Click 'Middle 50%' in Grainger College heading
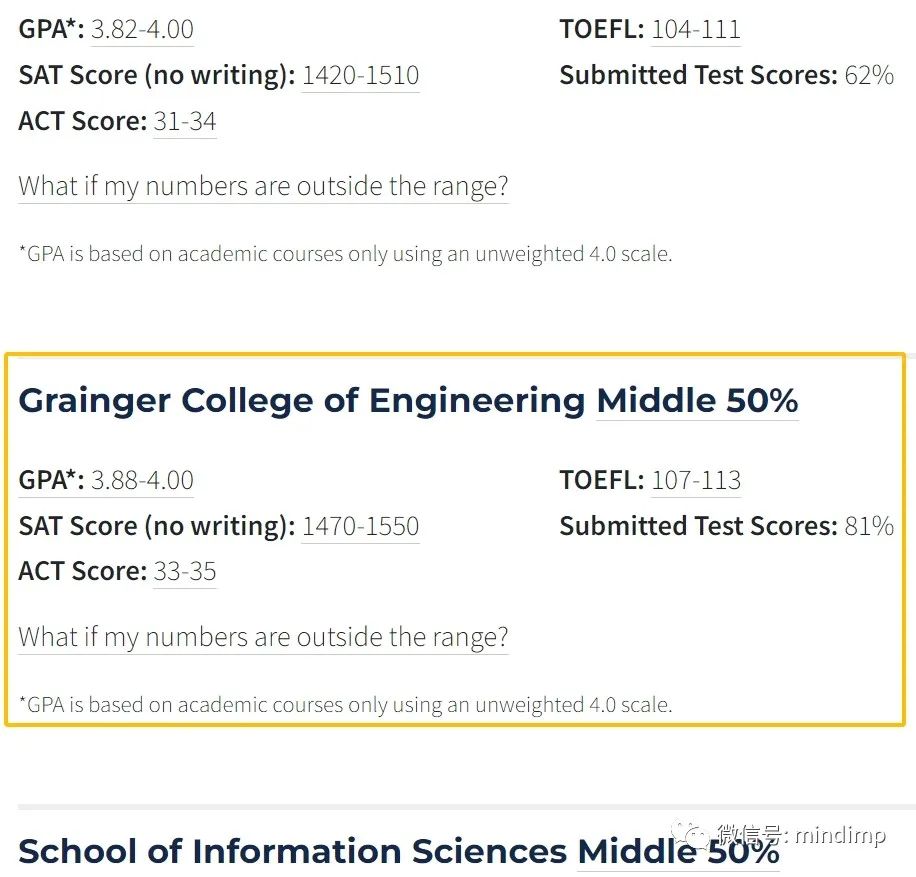 (x=698, y=401)
